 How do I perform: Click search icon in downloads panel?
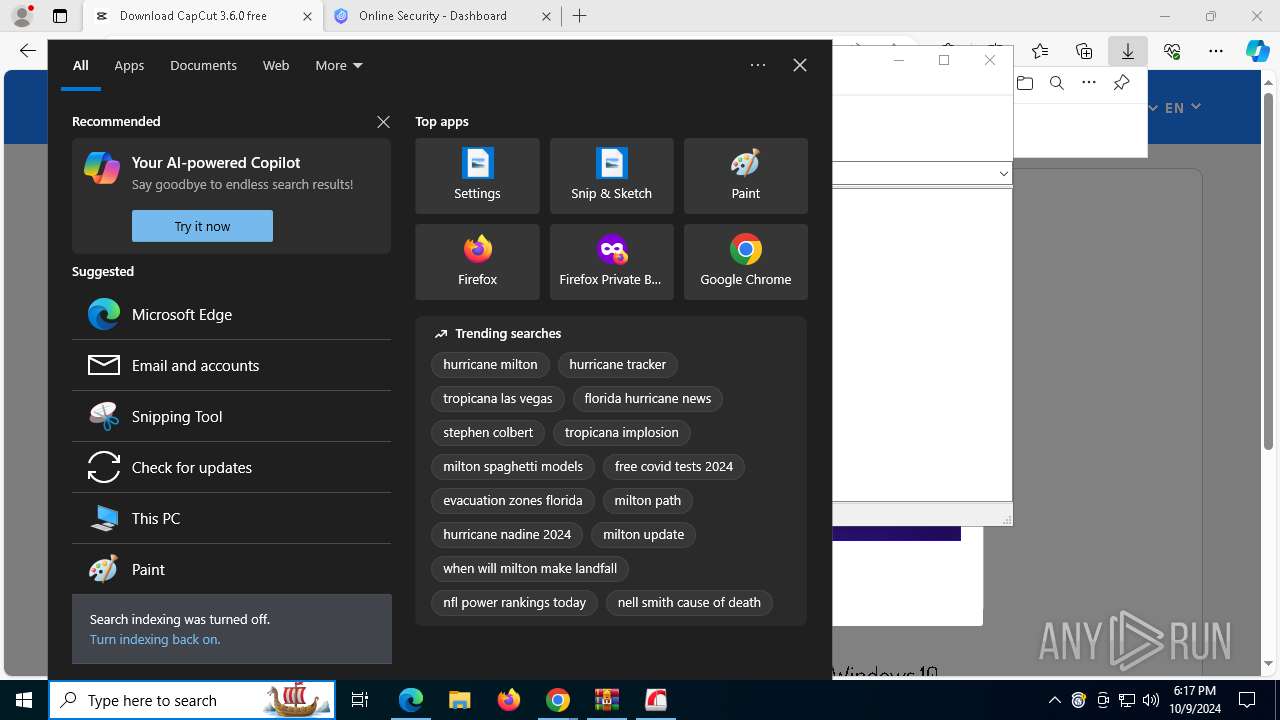point(1056,83)
